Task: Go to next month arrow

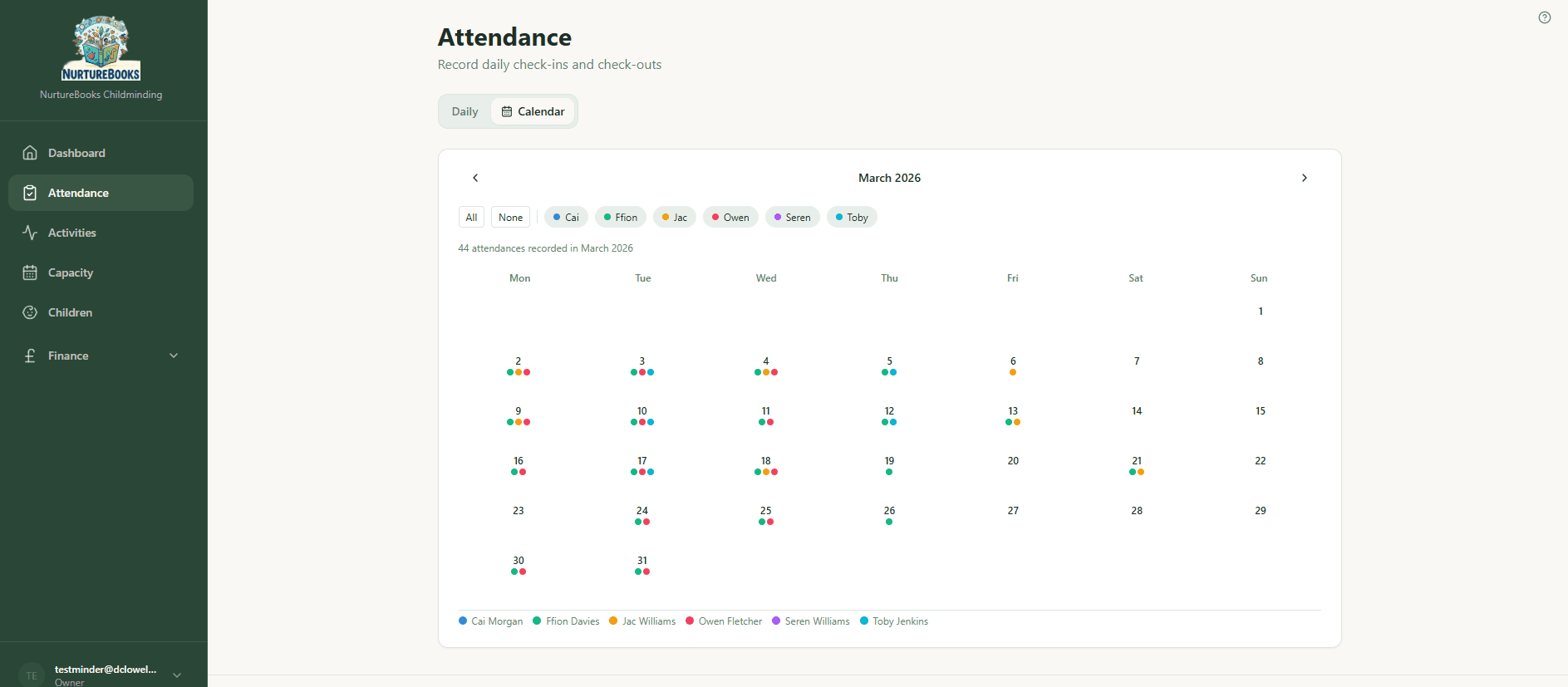Action: coord(1305,178)
